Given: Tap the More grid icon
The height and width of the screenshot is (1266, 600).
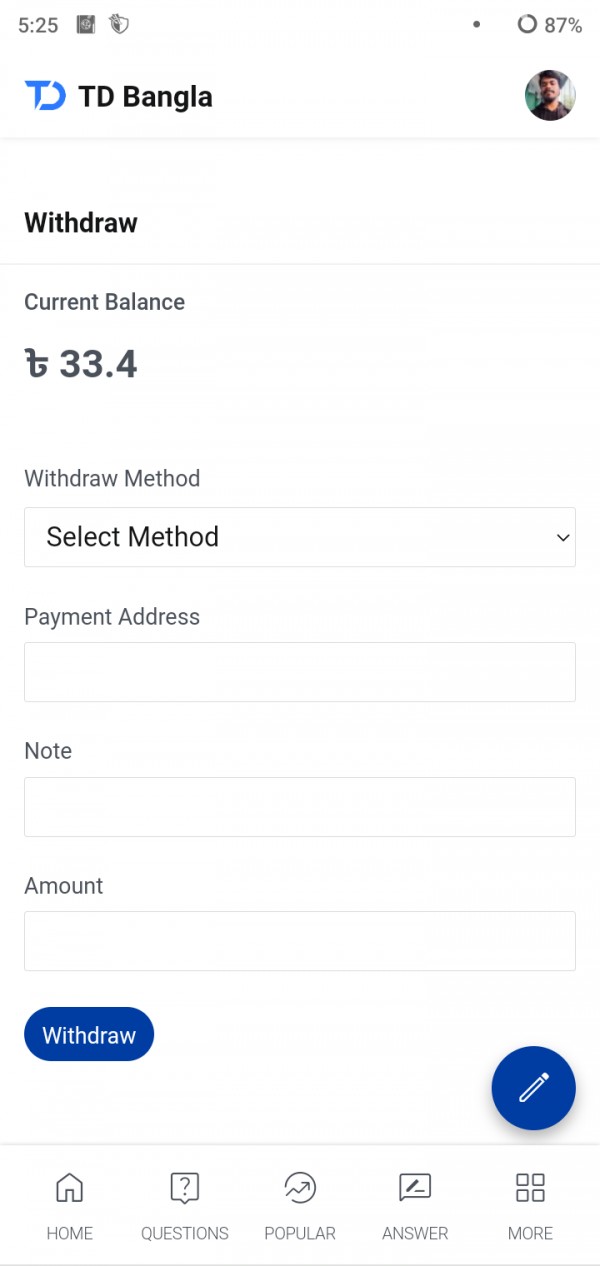Looking at the screenshot, I should pyautogui.click(x=530, y=1188).
